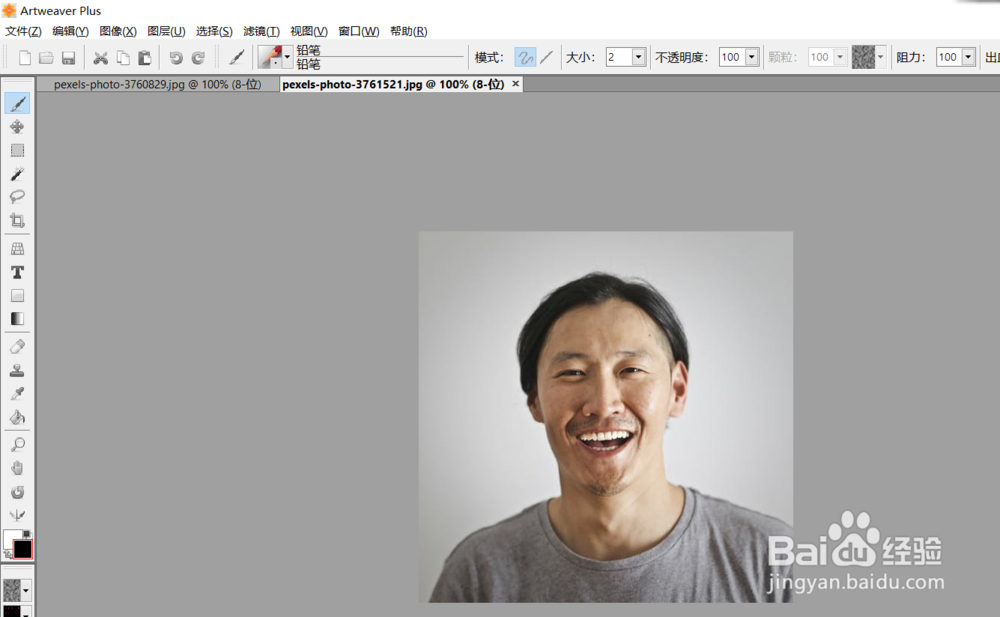The image size is (1000, 617).
Task: Select the Shape tool
Action: 17,295
